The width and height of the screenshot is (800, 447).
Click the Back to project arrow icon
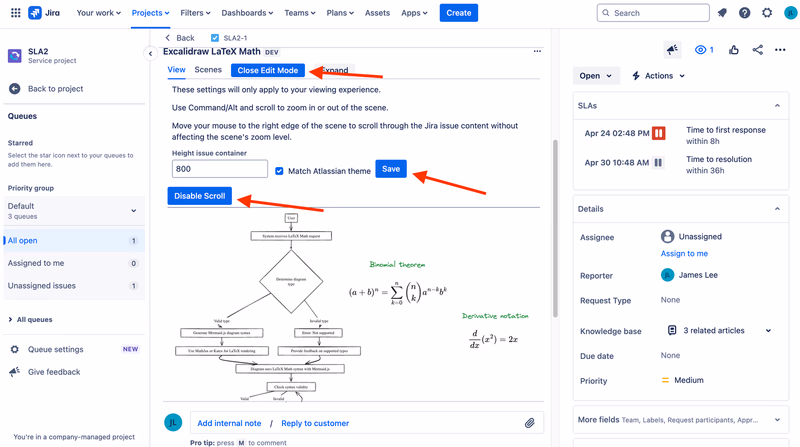click(x=14, y=89)
